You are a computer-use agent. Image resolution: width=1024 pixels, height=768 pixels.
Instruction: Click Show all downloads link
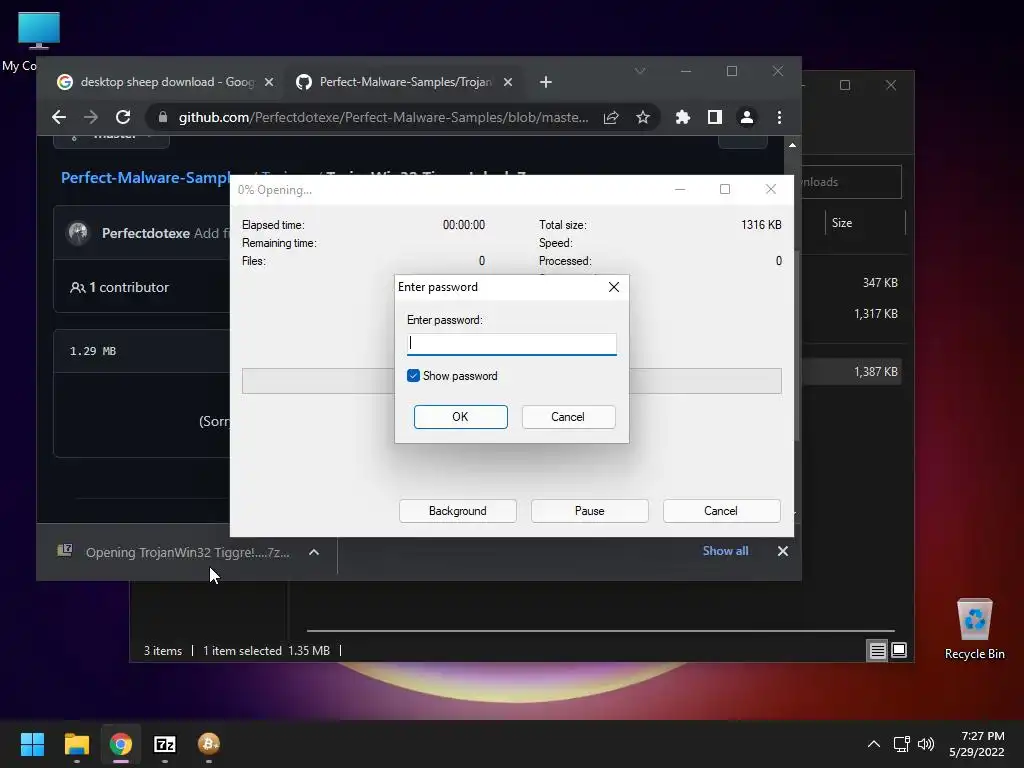pos(726,551)
